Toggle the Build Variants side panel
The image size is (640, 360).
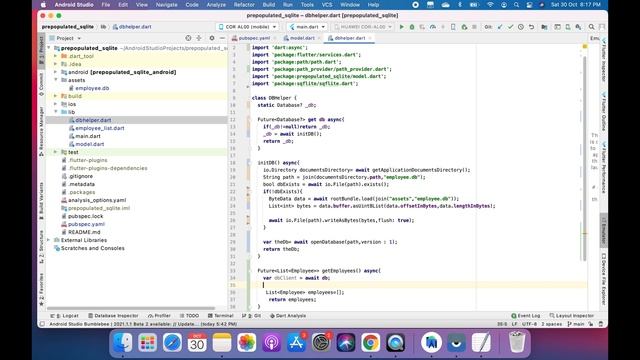click(x=41, y=201)
